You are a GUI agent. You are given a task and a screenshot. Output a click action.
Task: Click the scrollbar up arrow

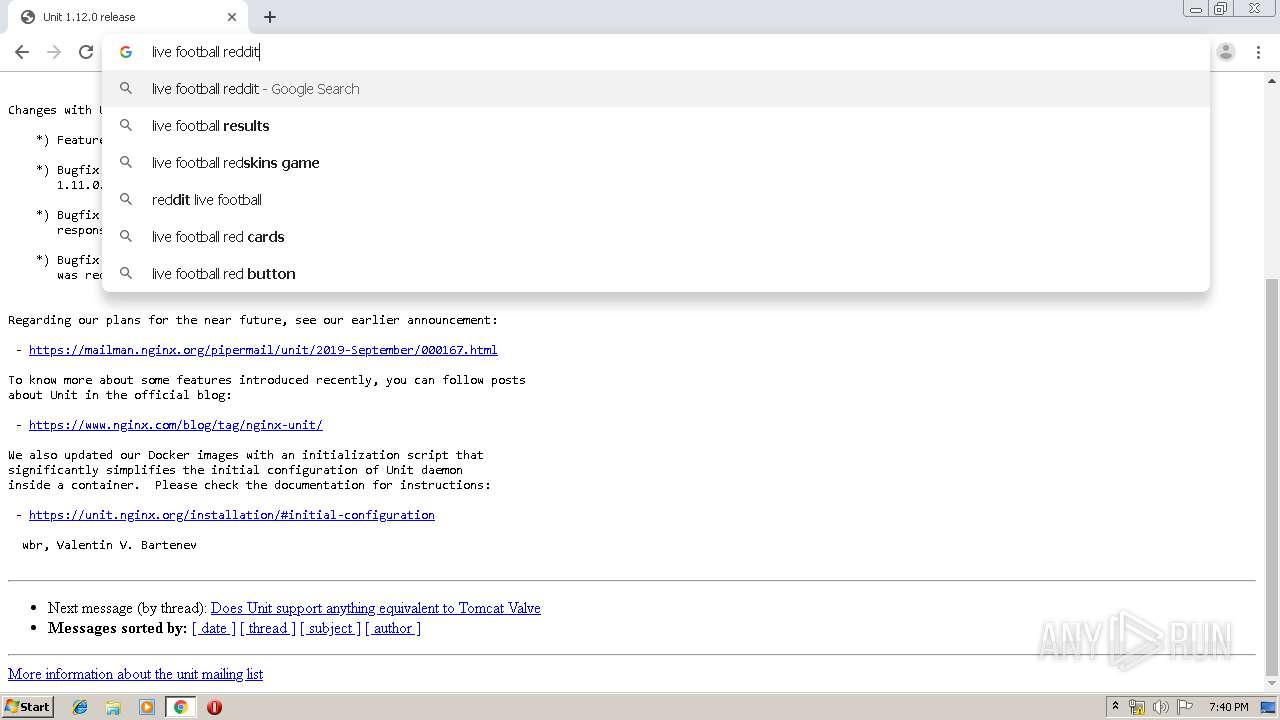pos(1272,80)
